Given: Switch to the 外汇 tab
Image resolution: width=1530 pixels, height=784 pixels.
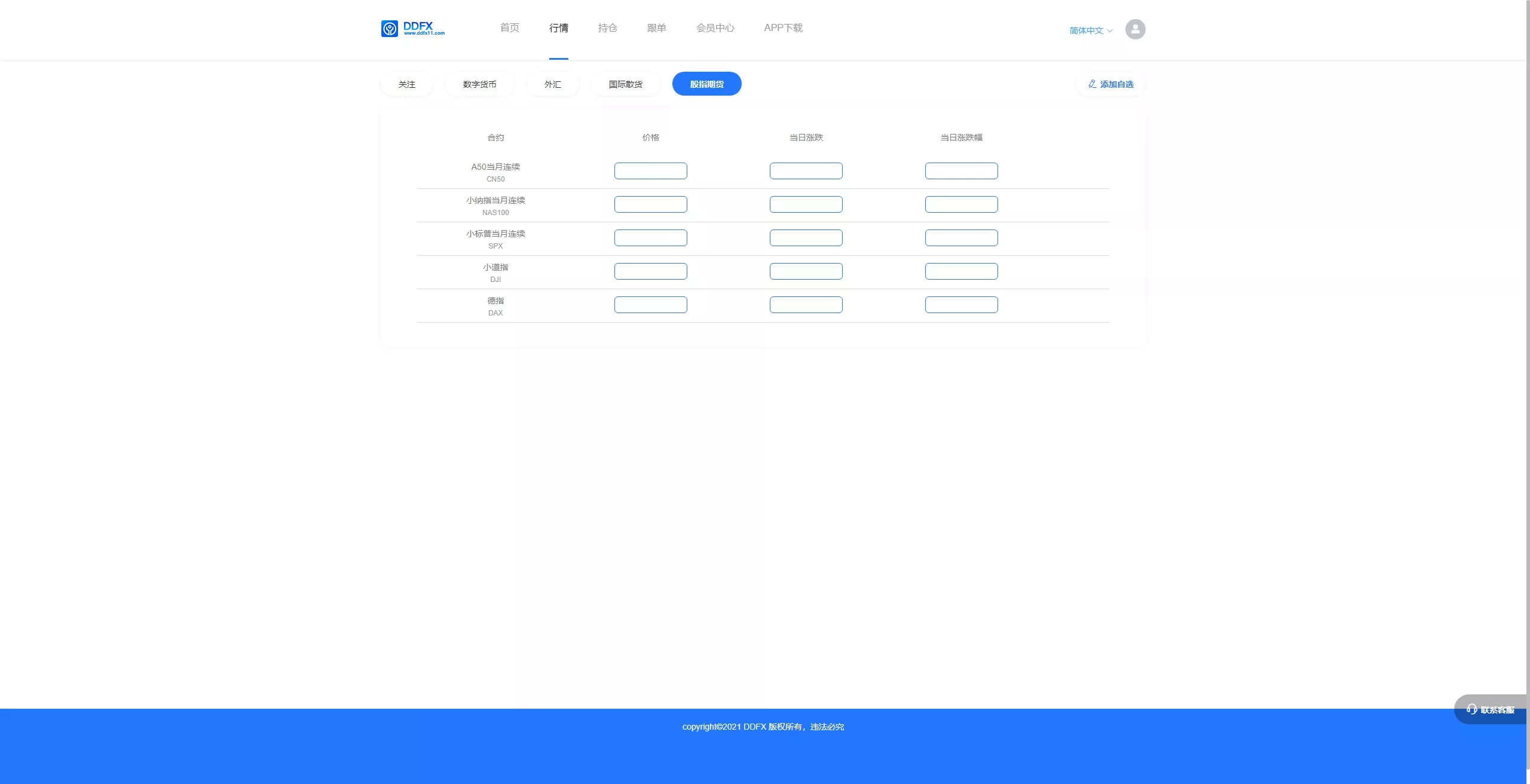Looking at the screenshot, I should coord(552,84).
